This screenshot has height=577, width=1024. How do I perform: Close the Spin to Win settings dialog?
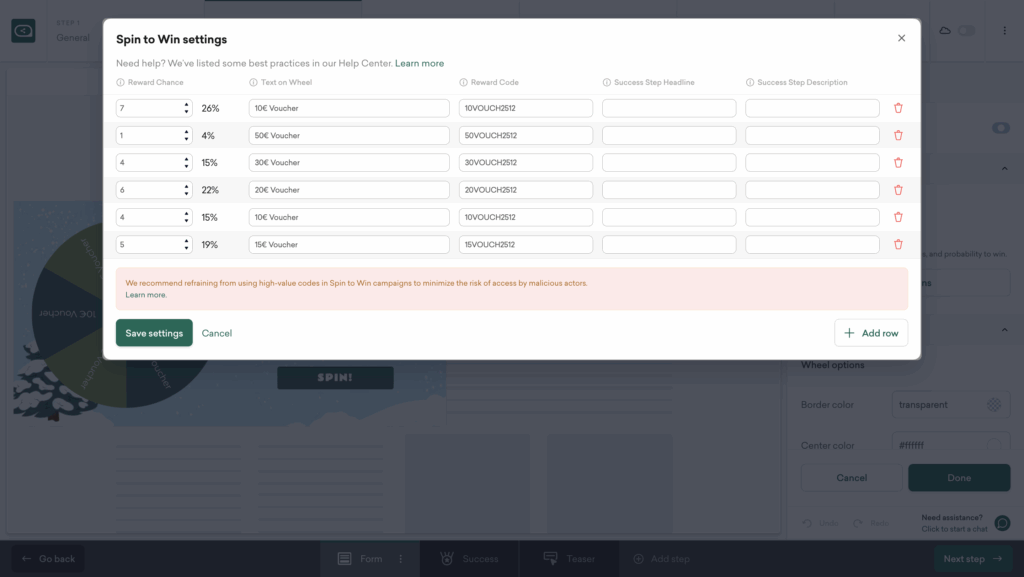(x=901, y=38)
